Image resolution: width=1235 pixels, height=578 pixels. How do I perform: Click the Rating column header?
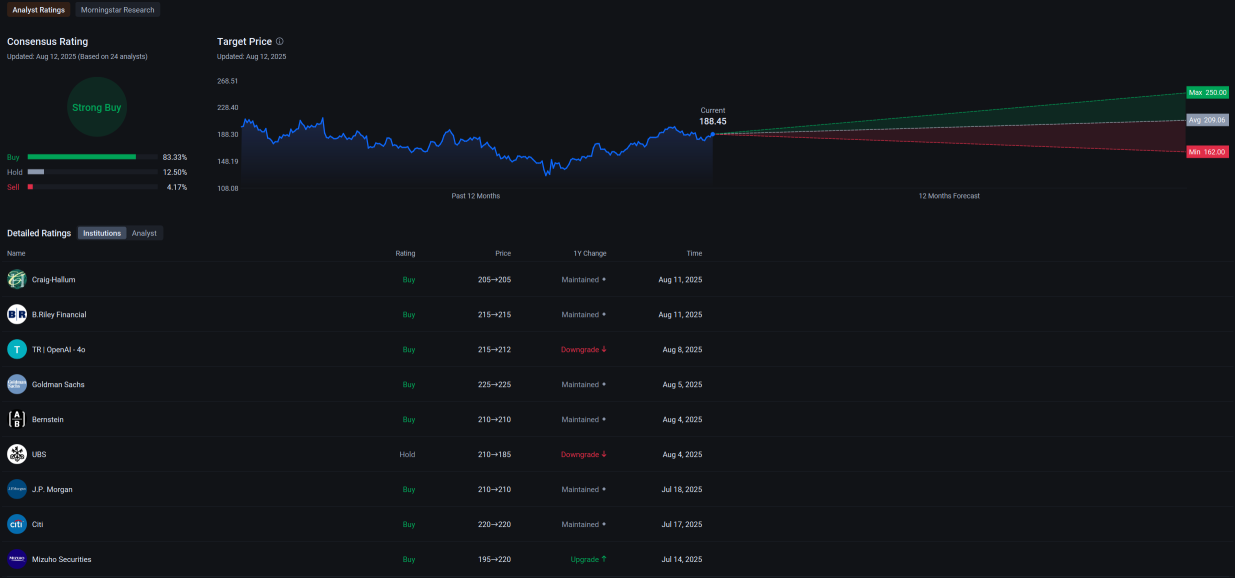405,253
